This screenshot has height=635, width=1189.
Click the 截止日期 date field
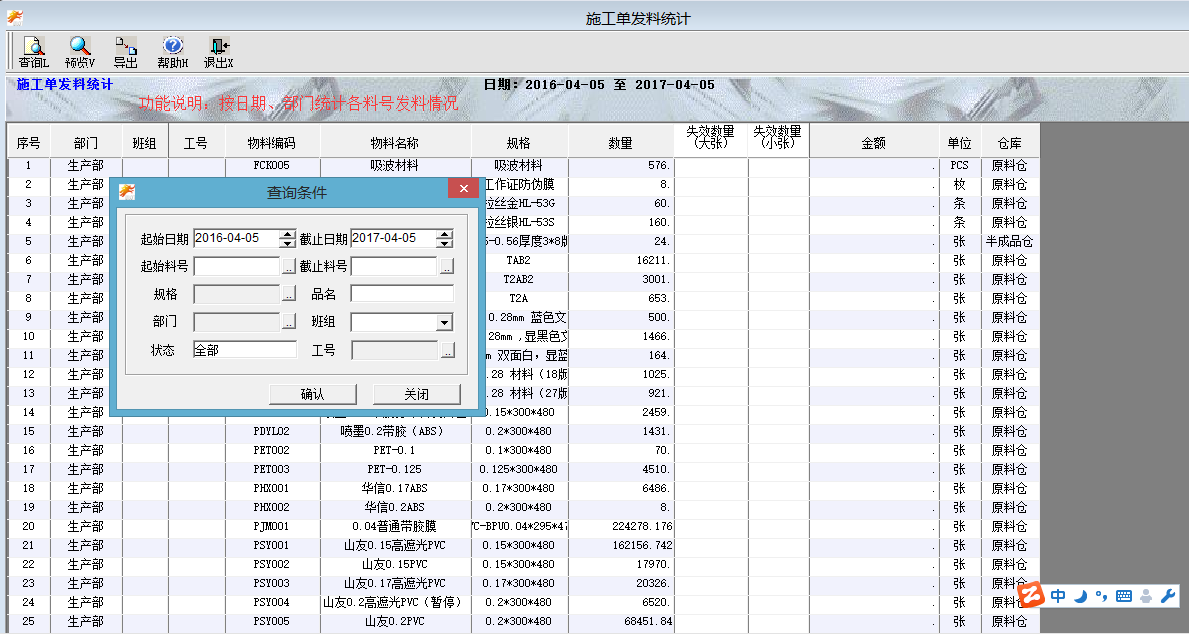point(394,238)
